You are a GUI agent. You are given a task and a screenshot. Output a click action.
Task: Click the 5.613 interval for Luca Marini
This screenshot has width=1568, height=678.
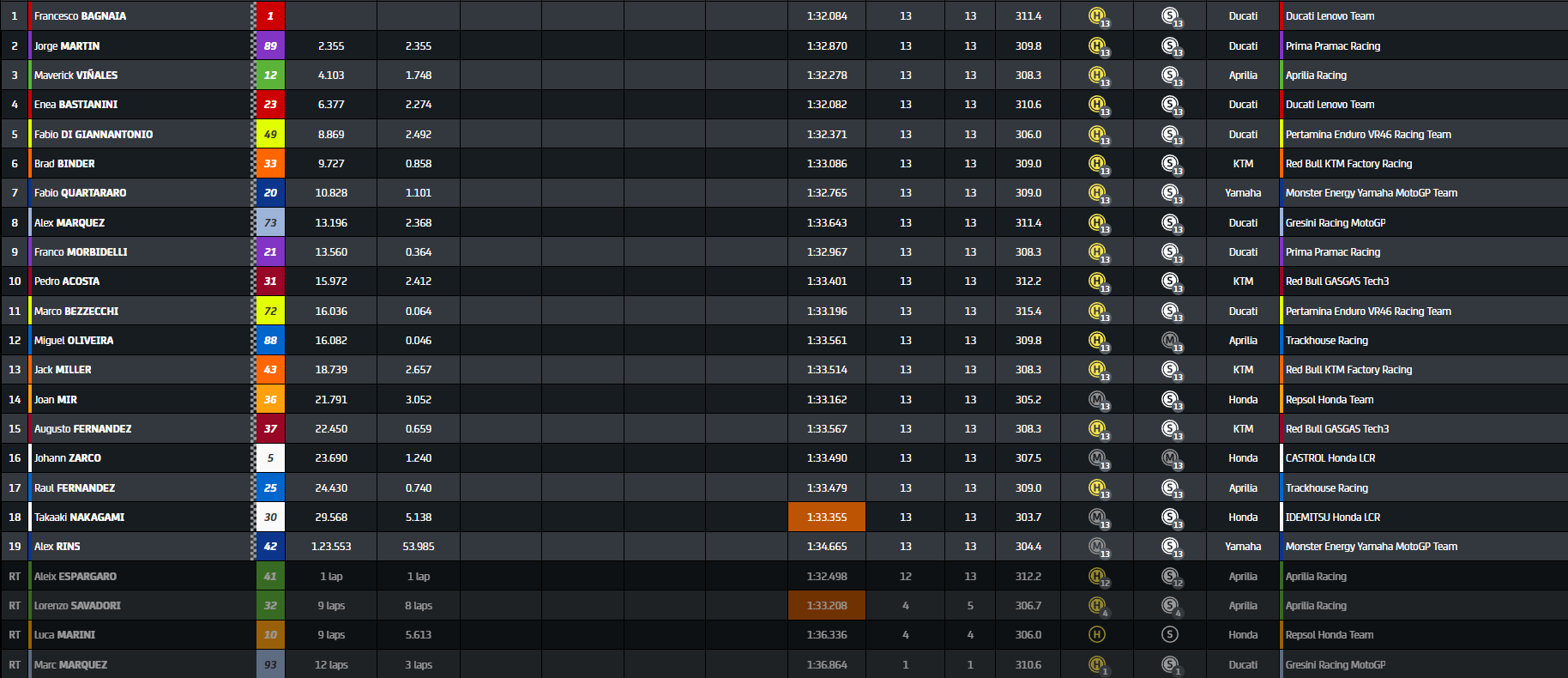click(x=419, y=635)
